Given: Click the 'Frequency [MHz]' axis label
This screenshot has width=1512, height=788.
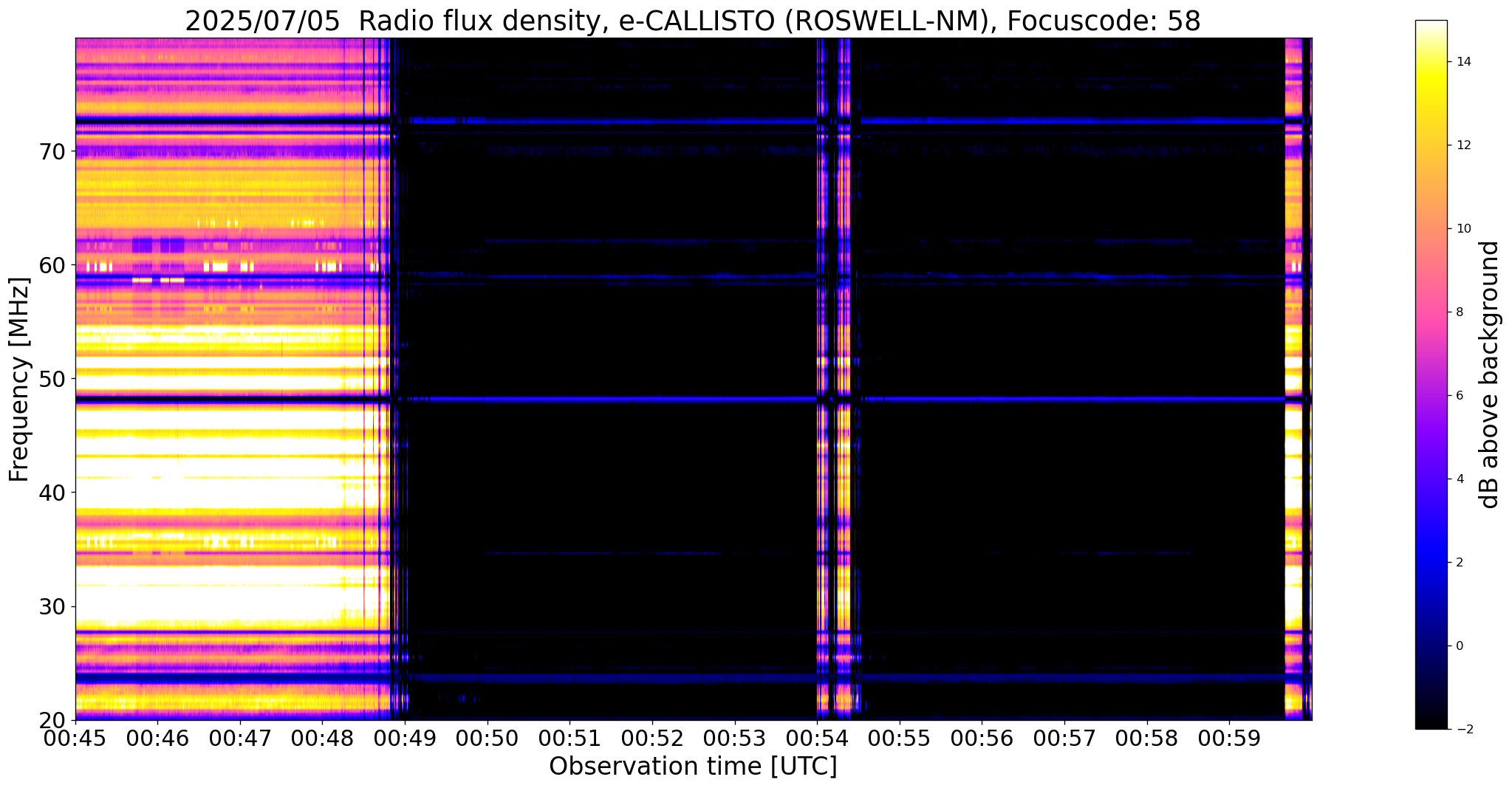Looking at the screenshot, I should 20,380.
